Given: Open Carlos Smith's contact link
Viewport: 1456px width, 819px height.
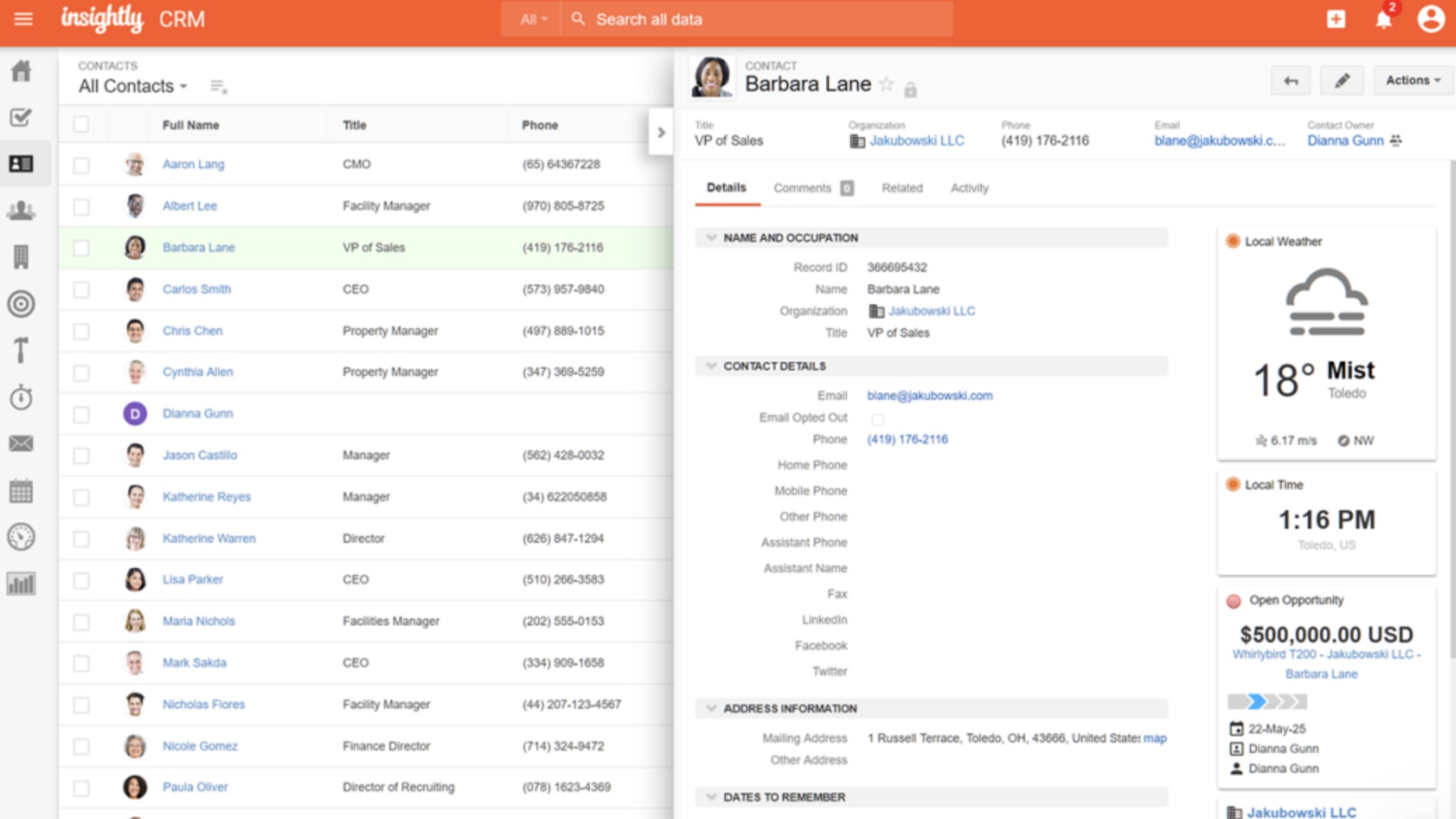Looking at the screenshot, I should 196,289.
